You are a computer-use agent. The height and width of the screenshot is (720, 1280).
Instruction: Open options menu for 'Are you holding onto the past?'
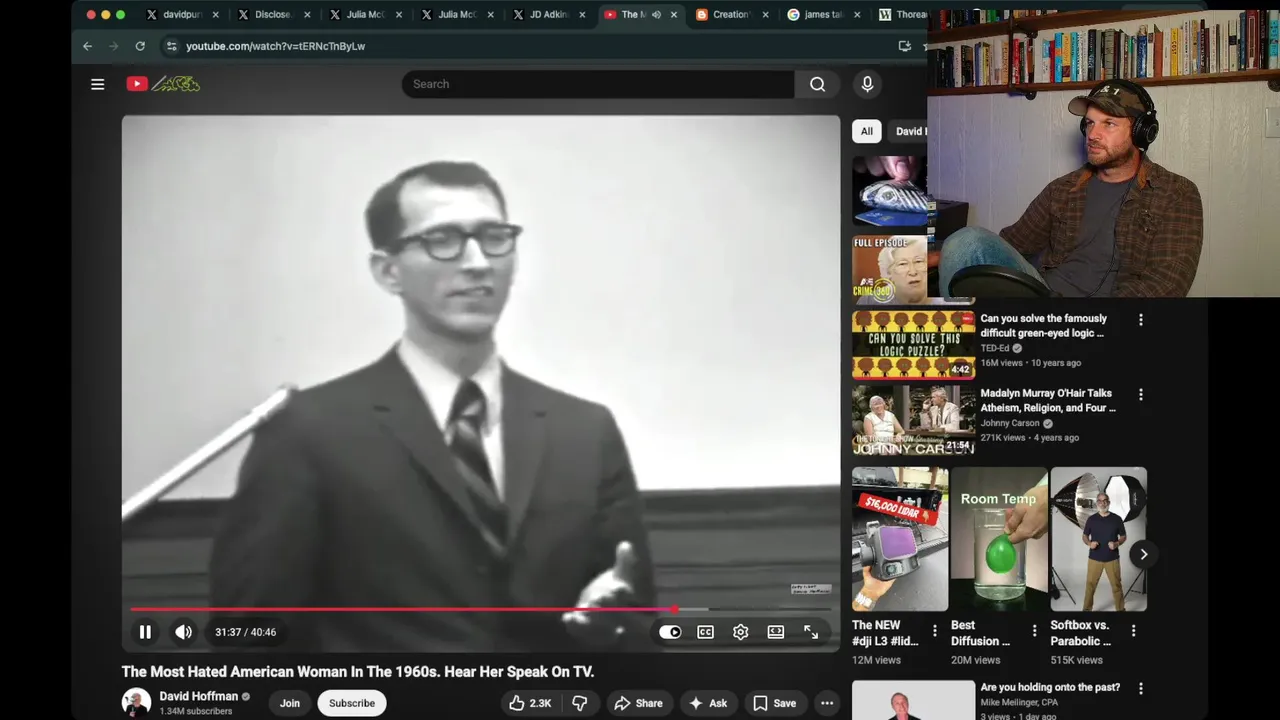tap(1140, 689)
